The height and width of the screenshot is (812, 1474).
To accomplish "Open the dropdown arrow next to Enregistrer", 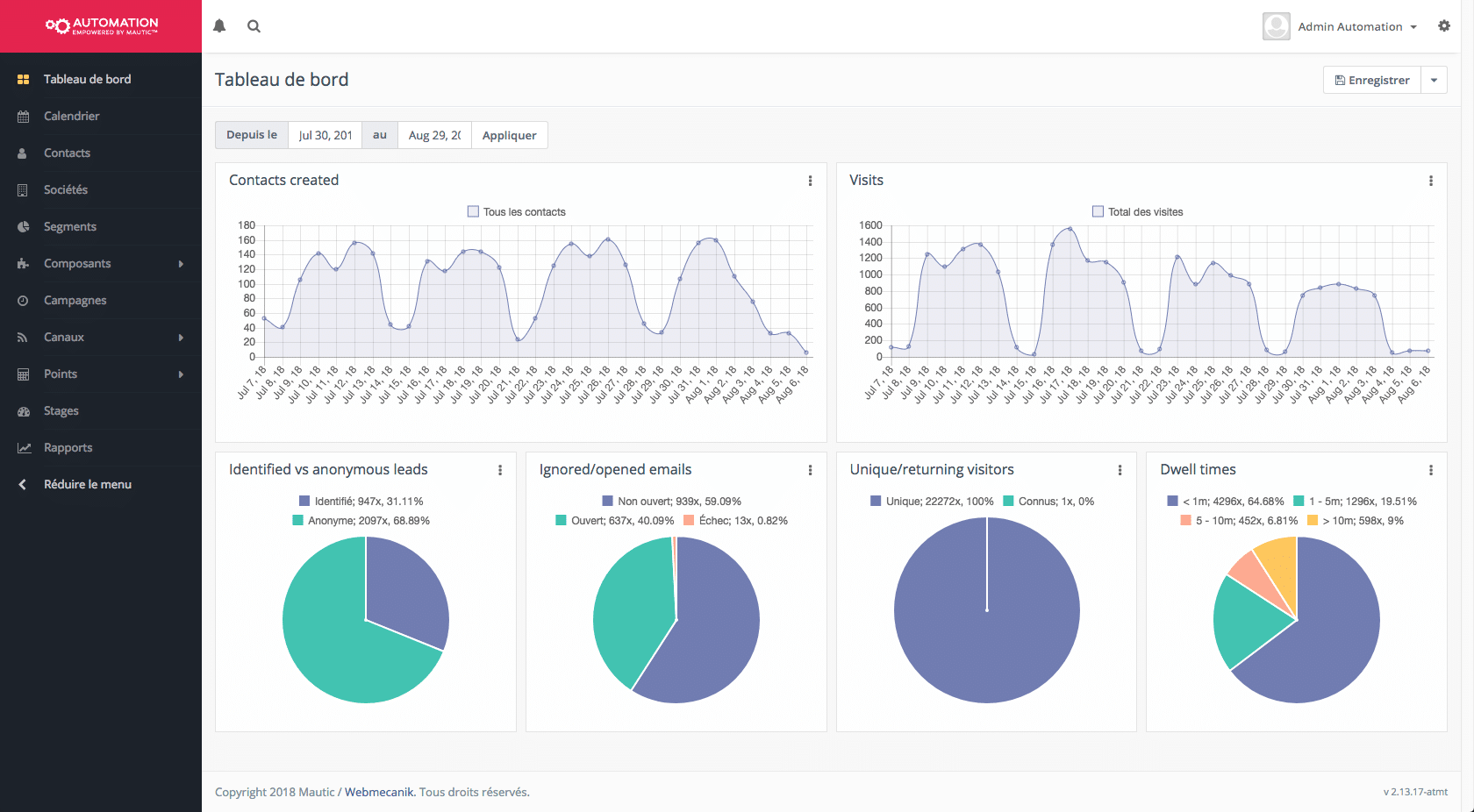I will click(1434, 80).
